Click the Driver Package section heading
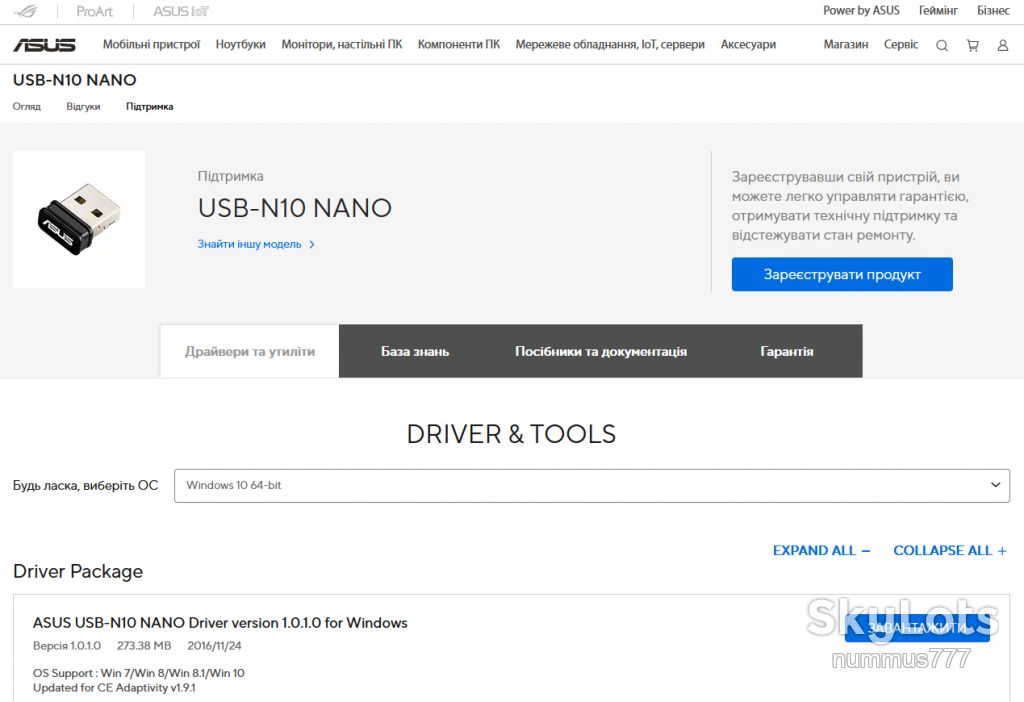 click(x=78, y=571)
